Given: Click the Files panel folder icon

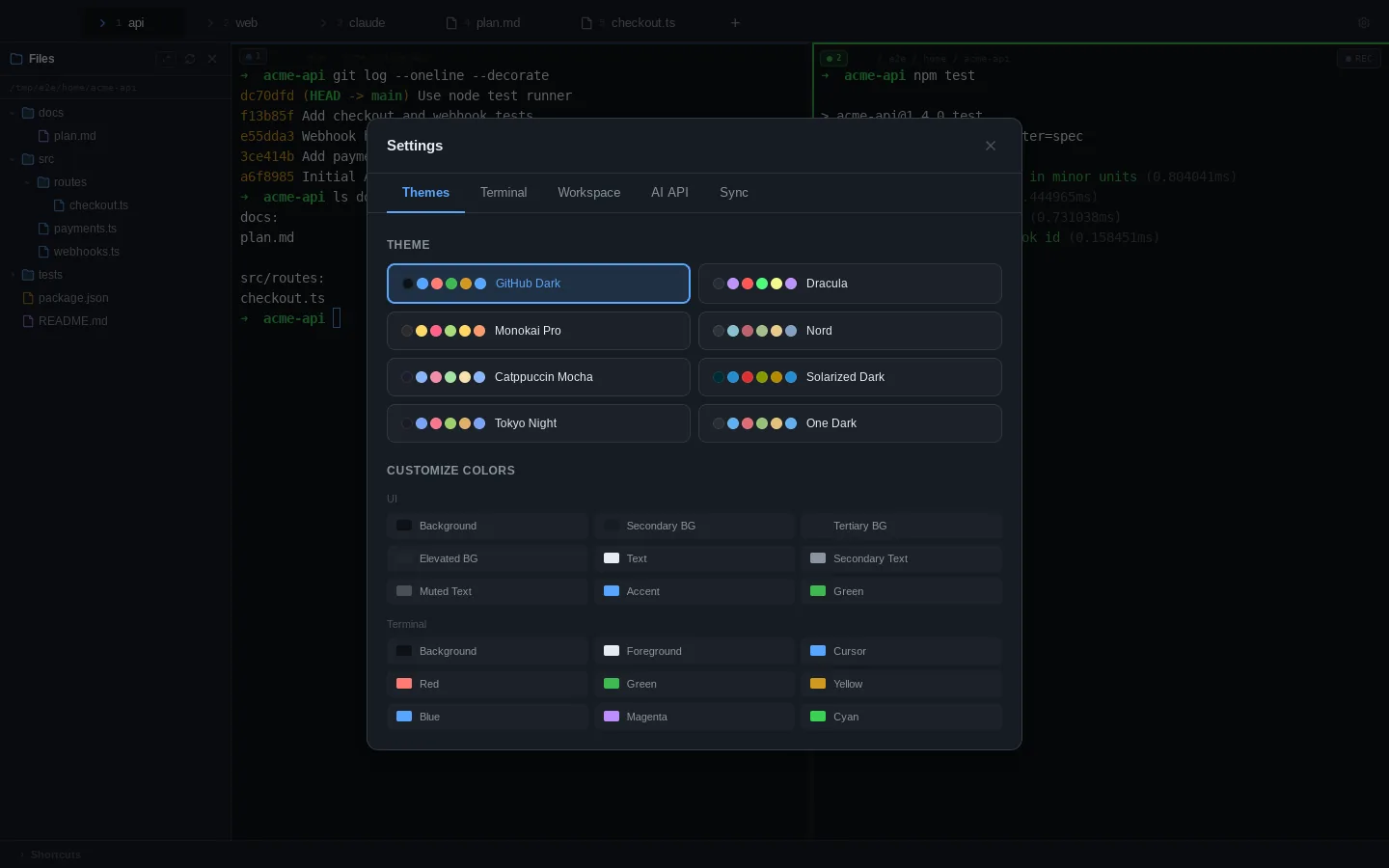Looking at the screenshot, I should (x=16, y=59).
